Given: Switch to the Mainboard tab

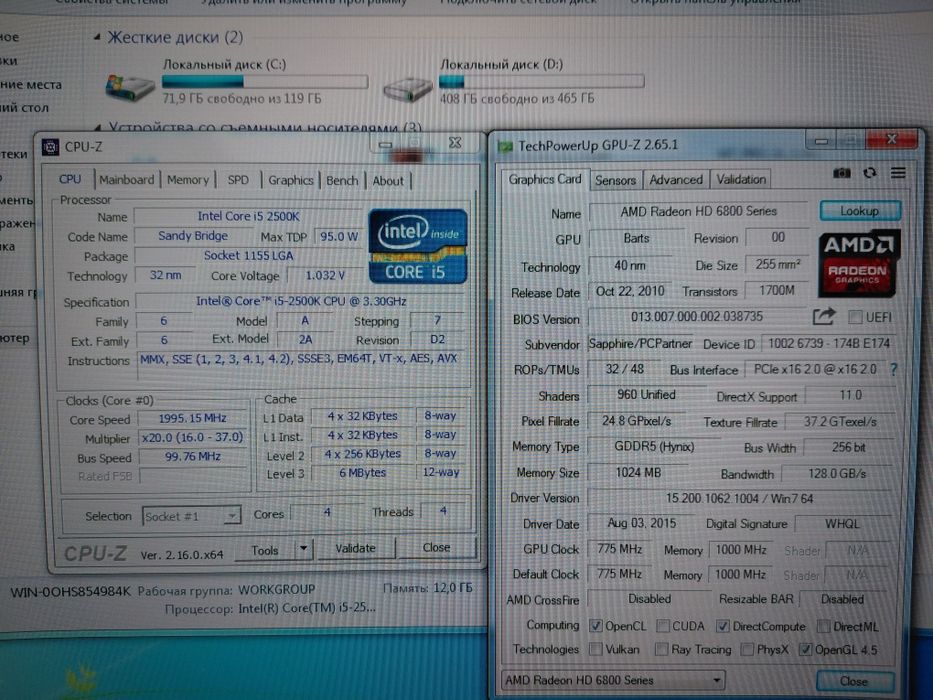Looking at the screenshot, I should click(126, 180).
